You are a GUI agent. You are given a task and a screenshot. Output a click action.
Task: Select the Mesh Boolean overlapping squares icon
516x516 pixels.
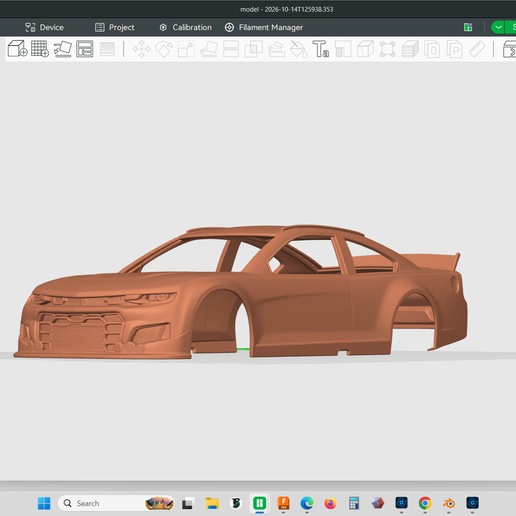(x=254, y=49)
